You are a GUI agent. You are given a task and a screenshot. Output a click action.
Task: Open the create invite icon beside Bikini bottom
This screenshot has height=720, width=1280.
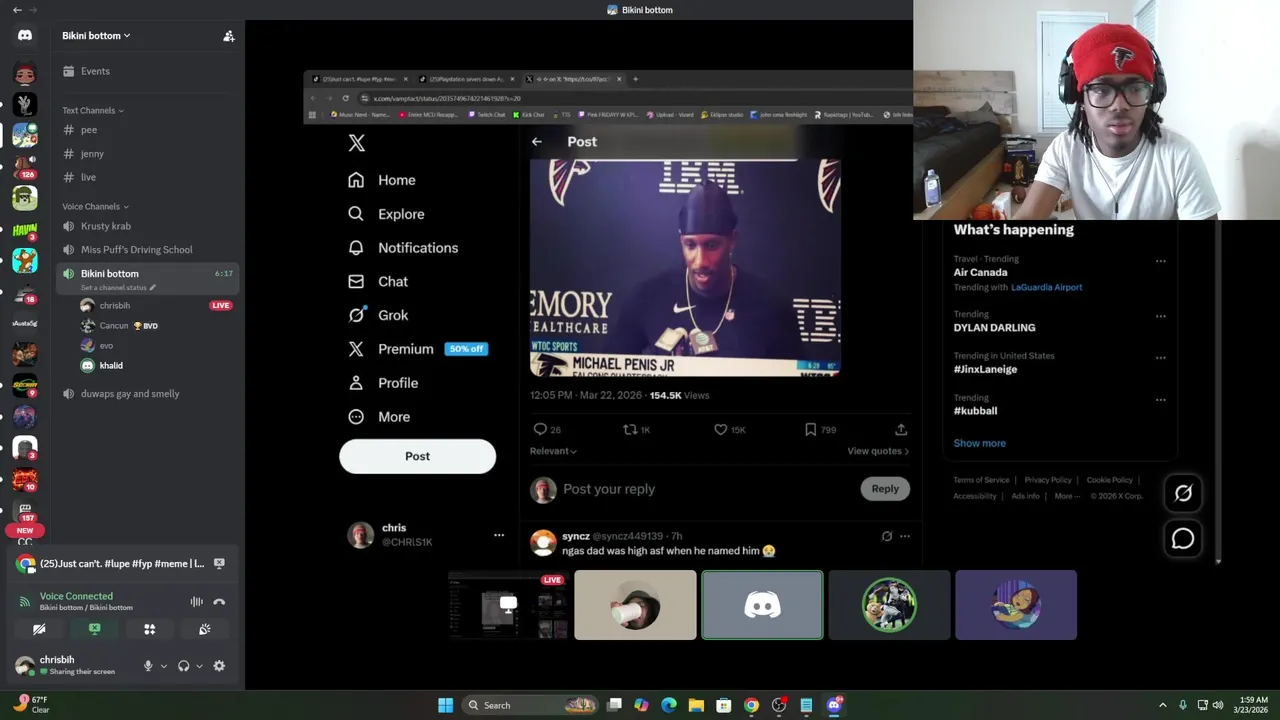pyautogui.click(x=229, y=36)
